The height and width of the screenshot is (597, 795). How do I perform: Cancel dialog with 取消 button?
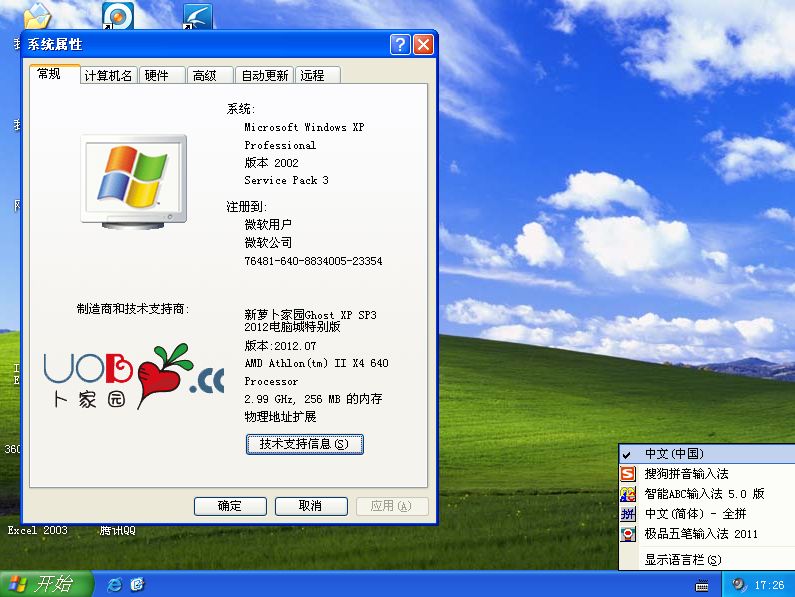pos(311,506)
